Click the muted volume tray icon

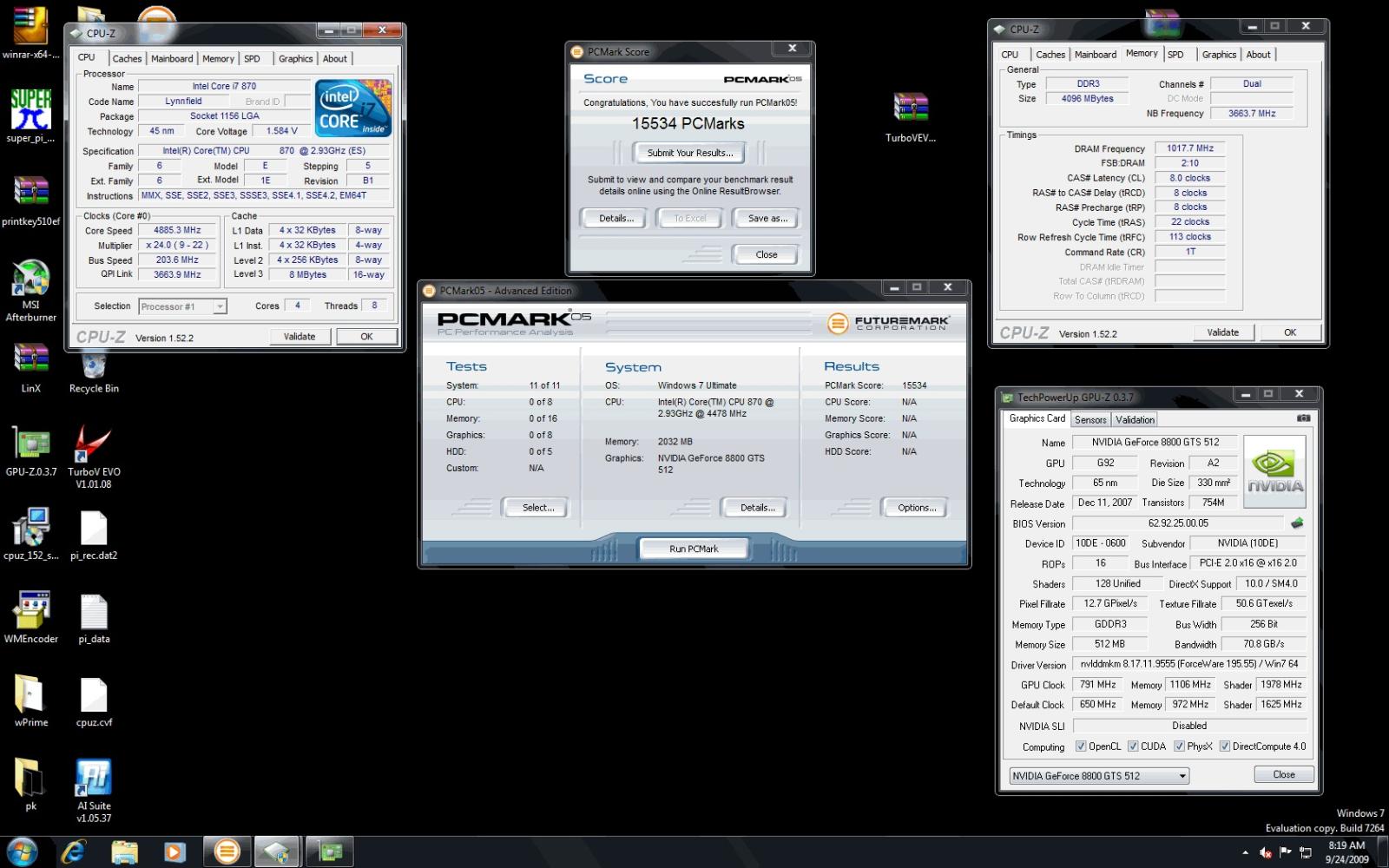click(x=1266, y=852)
